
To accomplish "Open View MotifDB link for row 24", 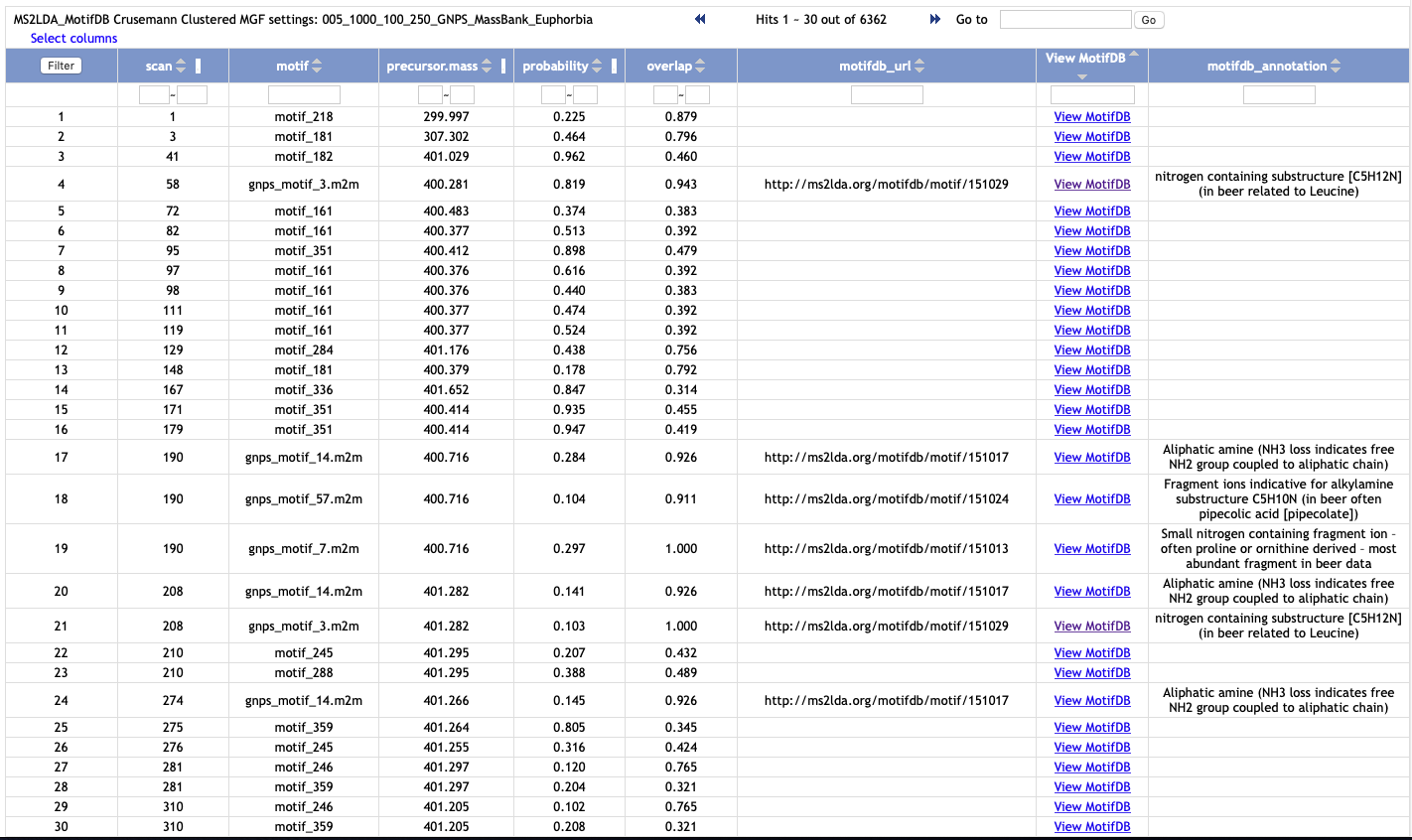I will click(x=1092, y=701).
